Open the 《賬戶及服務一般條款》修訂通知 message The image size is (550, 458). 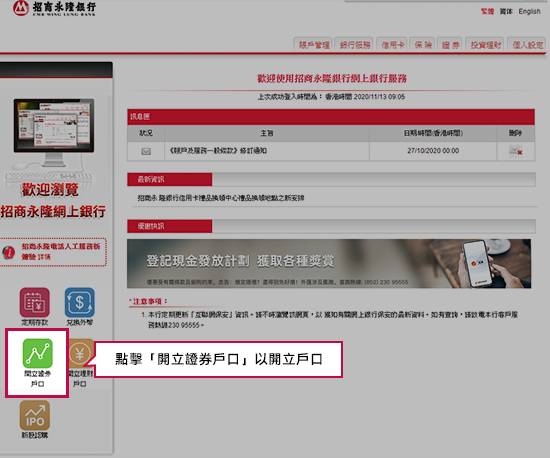pos(218,151)
